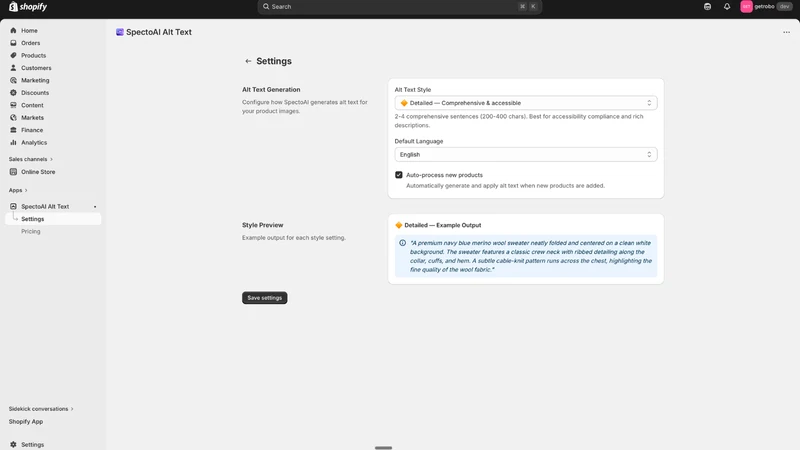Viewport: 800px width, 450px height.
Task: Open Customers section
Action: click(x=36, y=68)
